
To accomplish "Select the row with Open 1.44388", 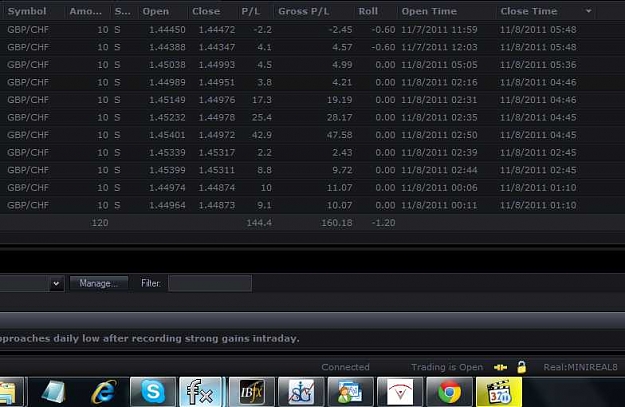I will coord(312,47).
